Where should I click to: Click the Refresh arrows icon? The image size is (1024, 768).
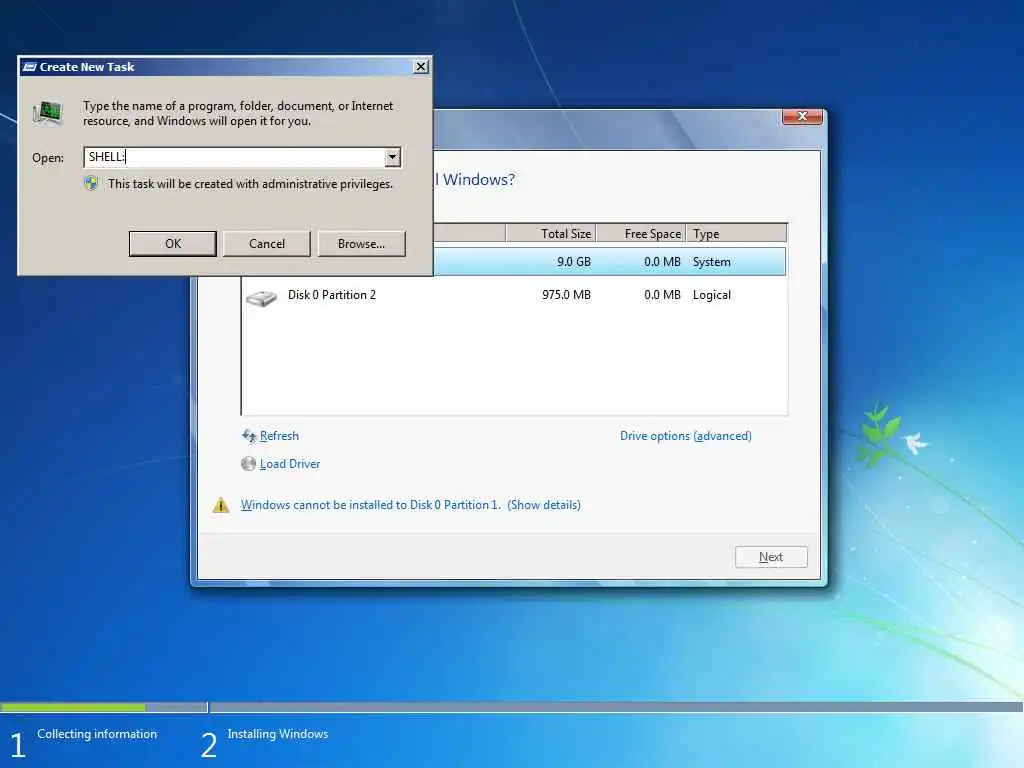[249, 436]
